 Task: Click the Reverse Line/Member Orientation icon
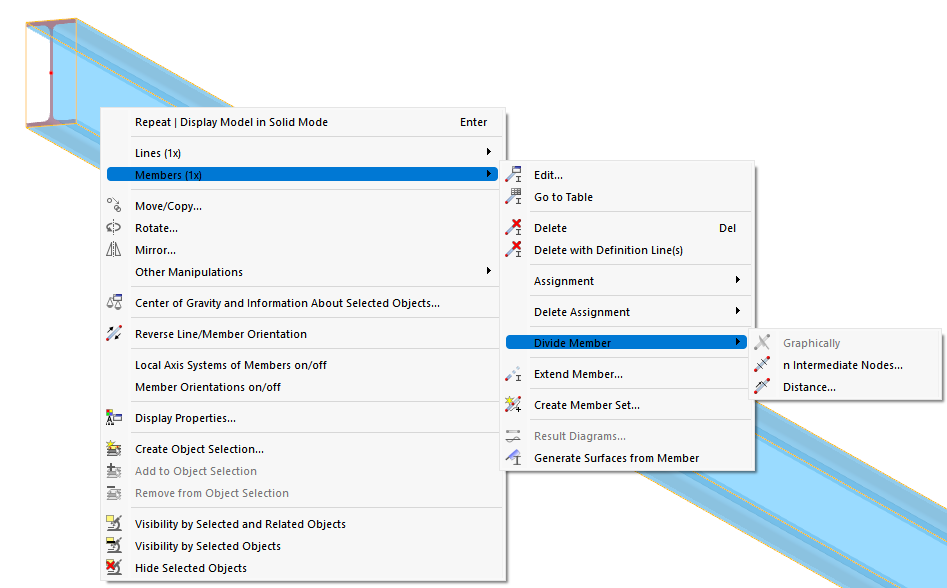tap(114, 333)
